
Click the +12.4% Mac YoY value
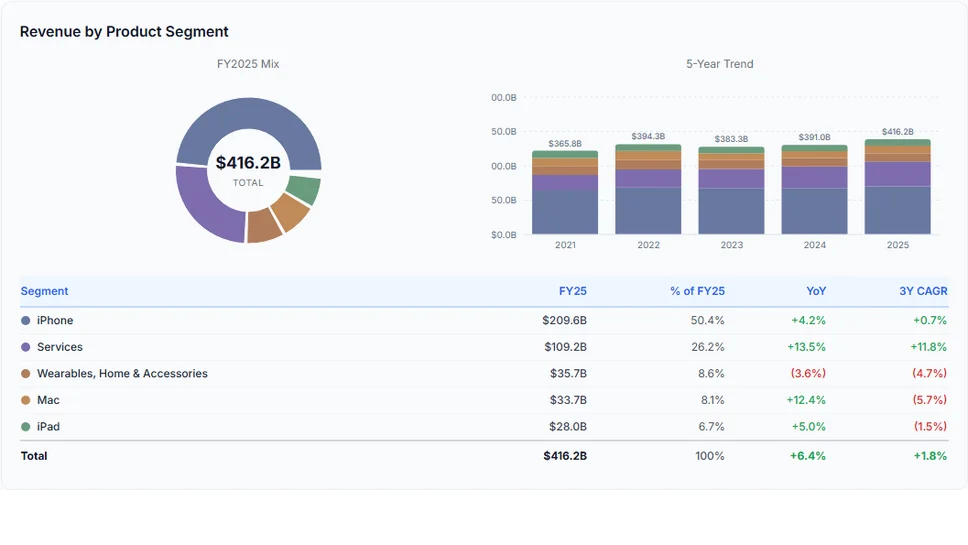coord(806,400)
